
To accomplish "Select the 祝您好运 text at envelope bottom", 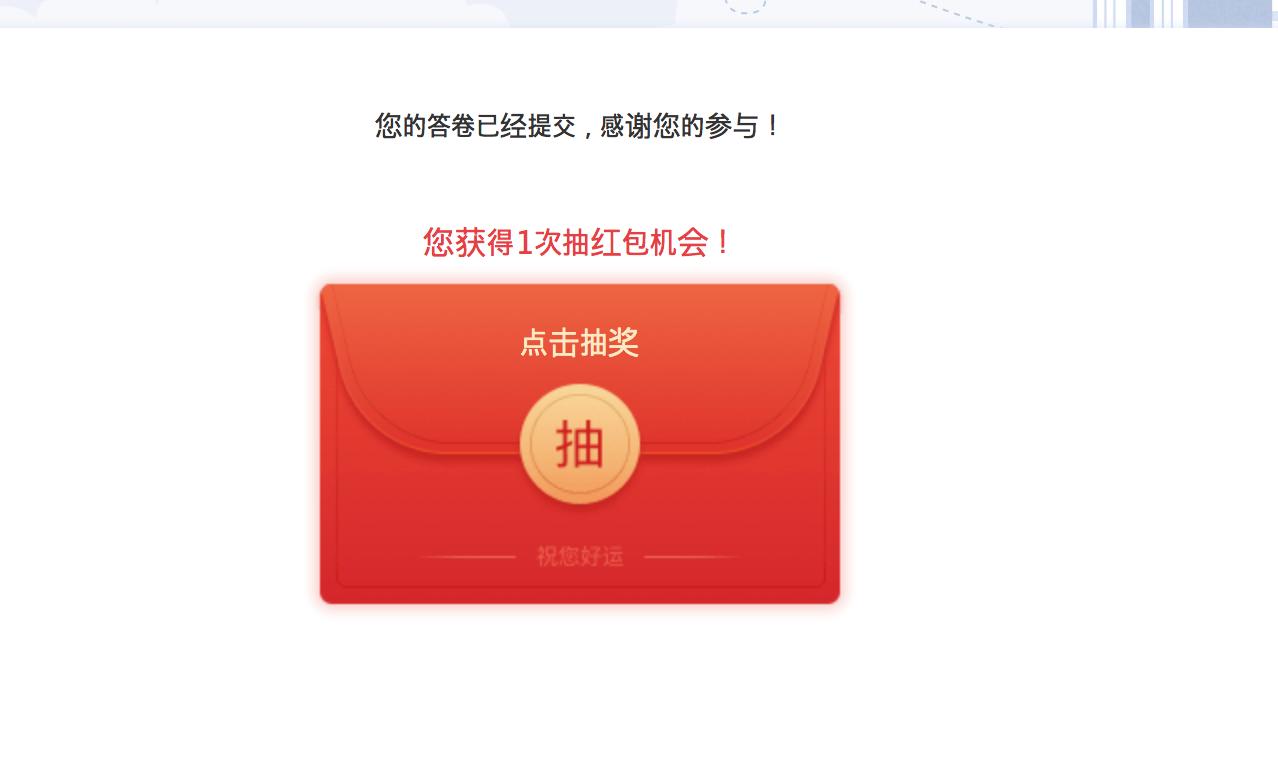I will (x=580, y=556).
